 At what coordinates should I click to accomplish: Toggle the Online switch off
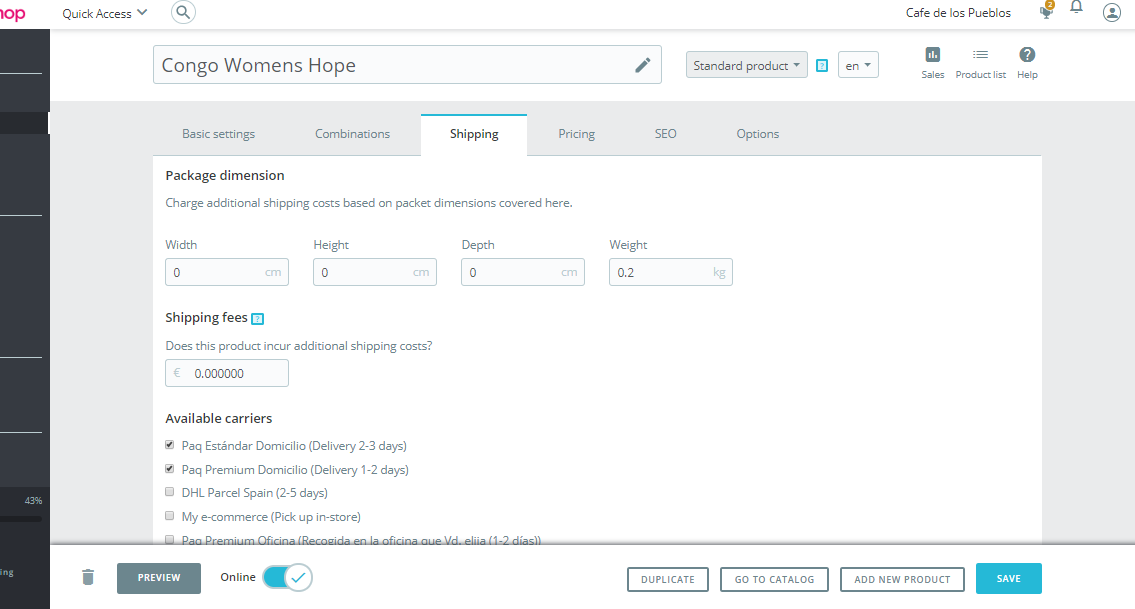point(287,577)
